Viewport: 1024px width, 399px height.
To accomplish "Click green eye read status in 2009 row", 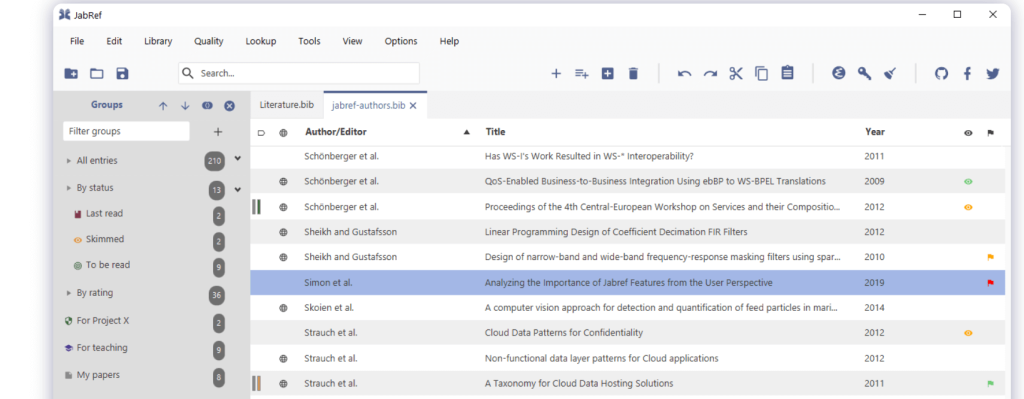I will pos(968,182).
